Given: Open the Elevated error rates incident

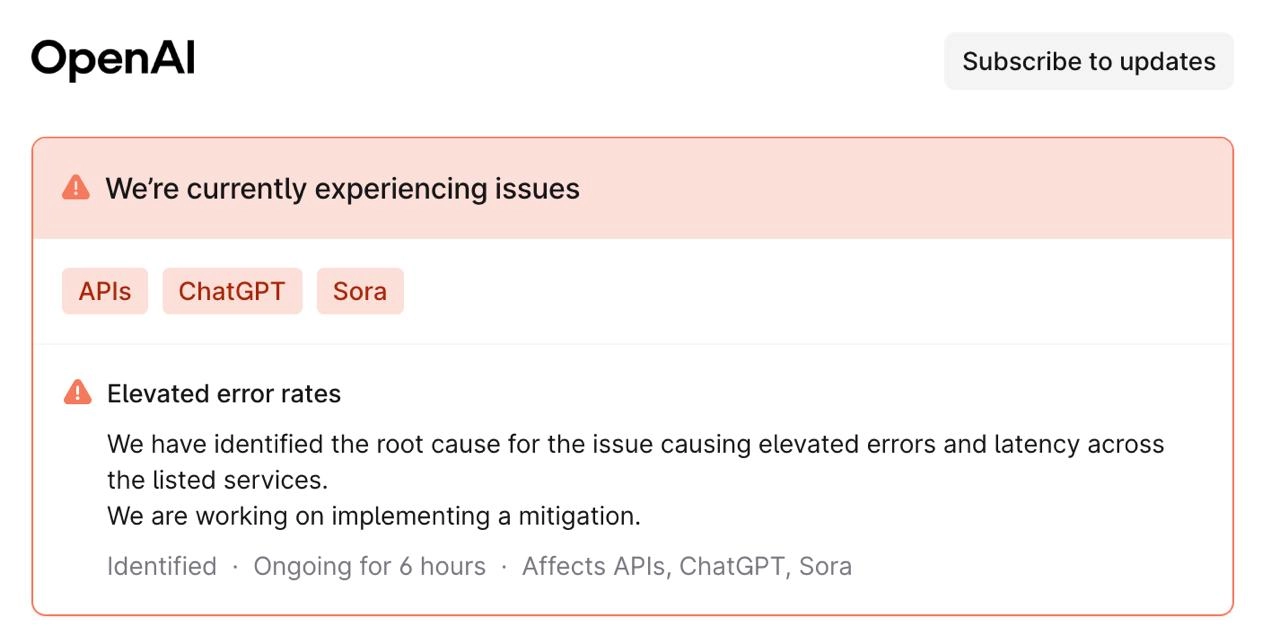Looking at the screenshot, I should (x=224, y=394).
